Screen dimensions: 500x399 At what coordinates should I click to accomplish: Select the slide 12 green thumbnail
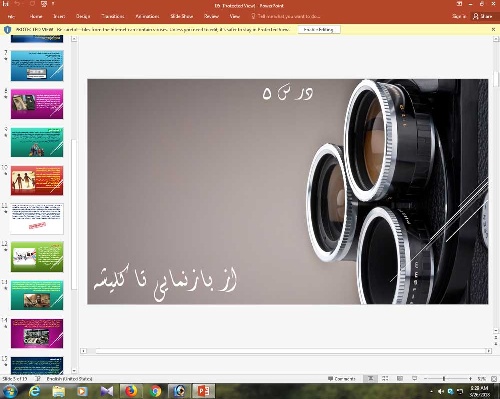pyautogui.click(x=37, y=257)
